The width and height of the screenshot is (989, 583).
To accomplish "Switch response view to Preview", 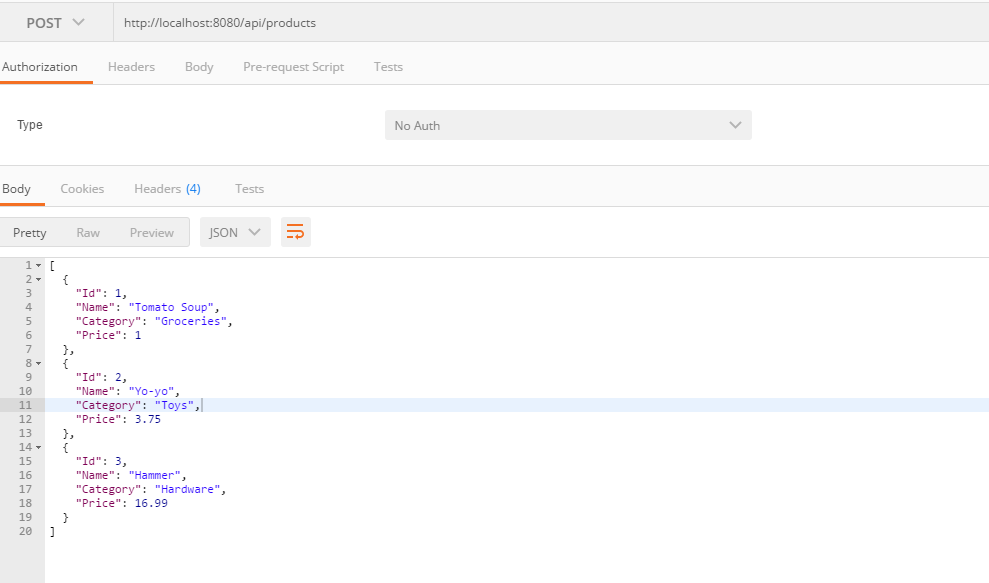I will pos(151,231).
